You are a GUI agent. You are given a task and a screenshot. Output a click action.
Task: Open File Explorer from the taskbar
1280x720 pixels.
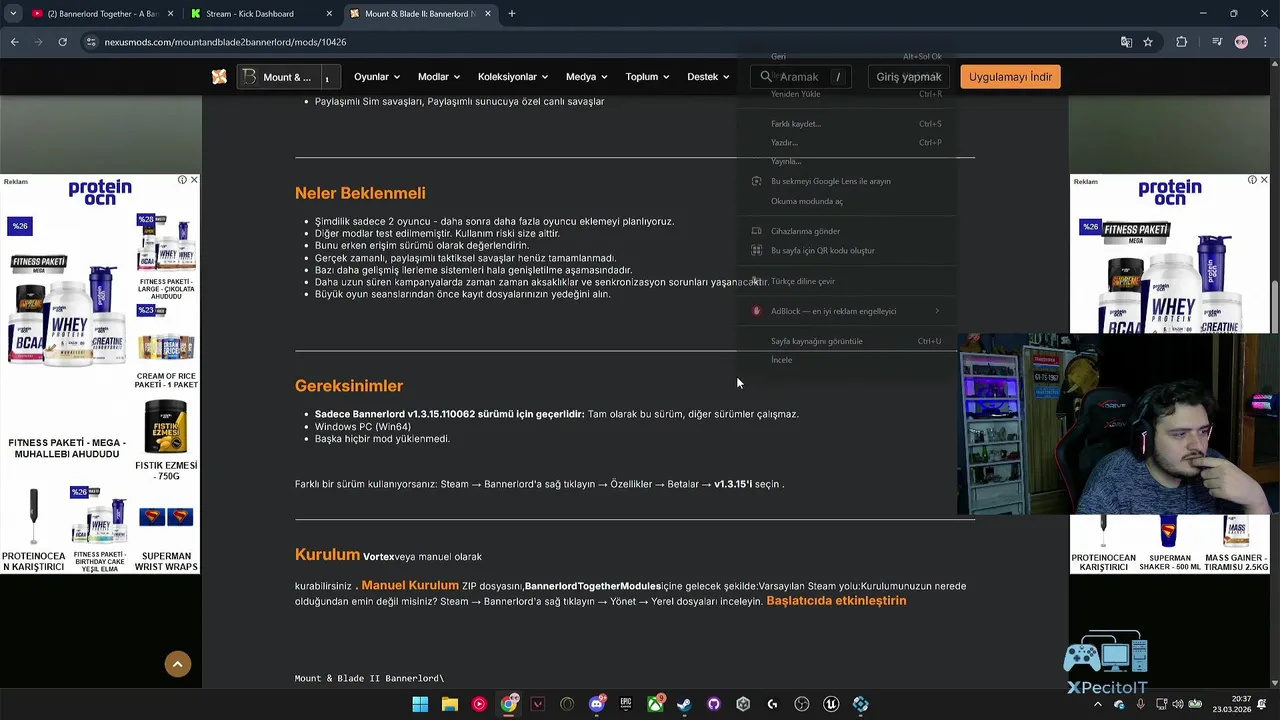tap(450, 704)
